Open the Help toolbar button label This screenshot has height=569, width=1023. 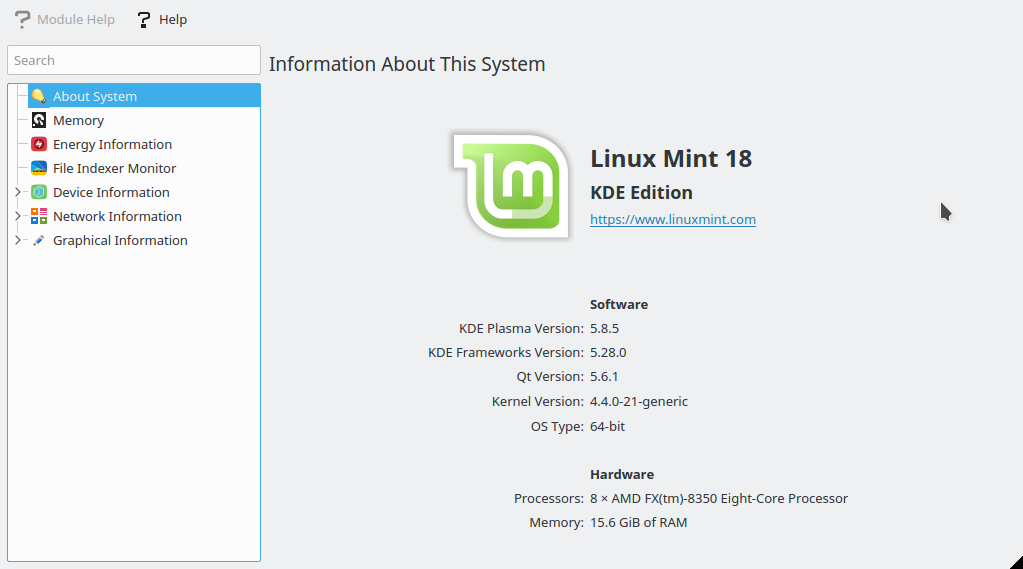(x=173, y=20)
